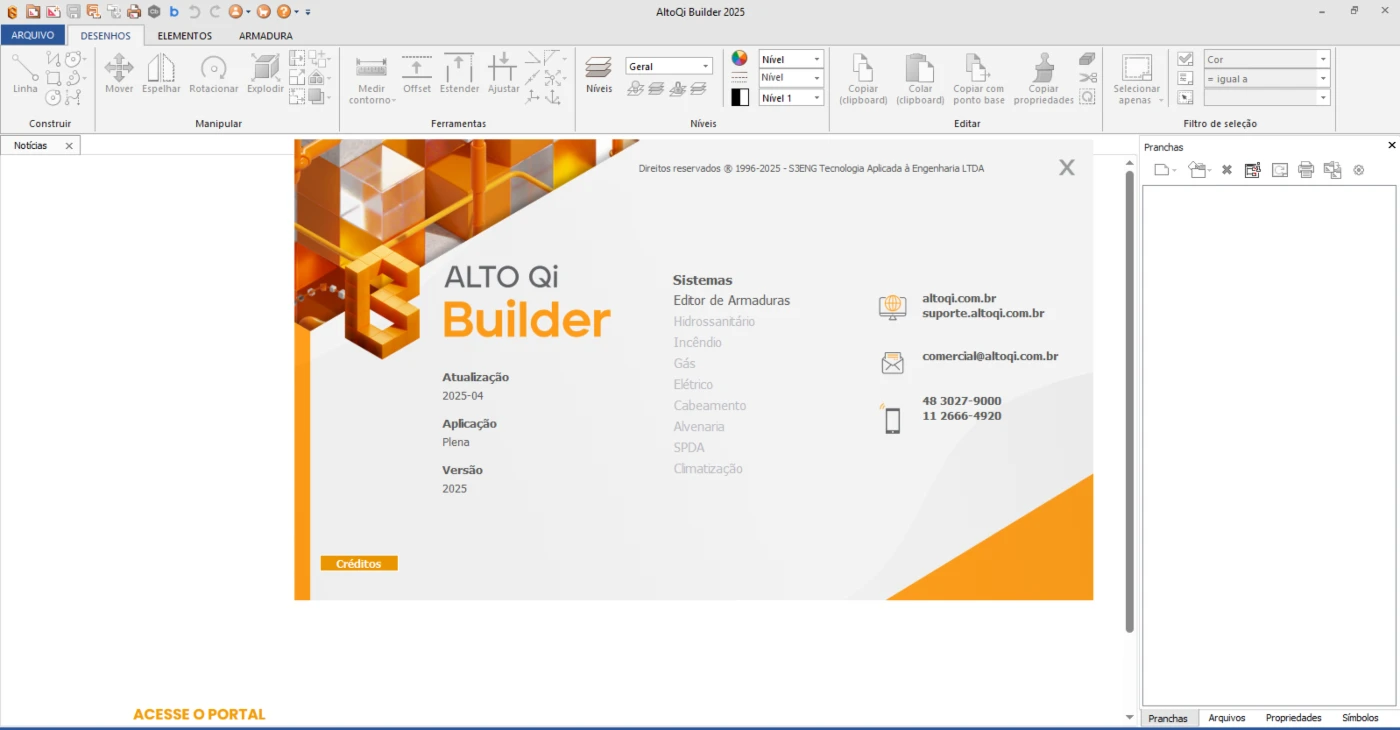The height and width of the screenshot is (730, 1400).
Task: Click the Pranchas properties window icon
Action: pyautogui.click(x=1252, y=170)
